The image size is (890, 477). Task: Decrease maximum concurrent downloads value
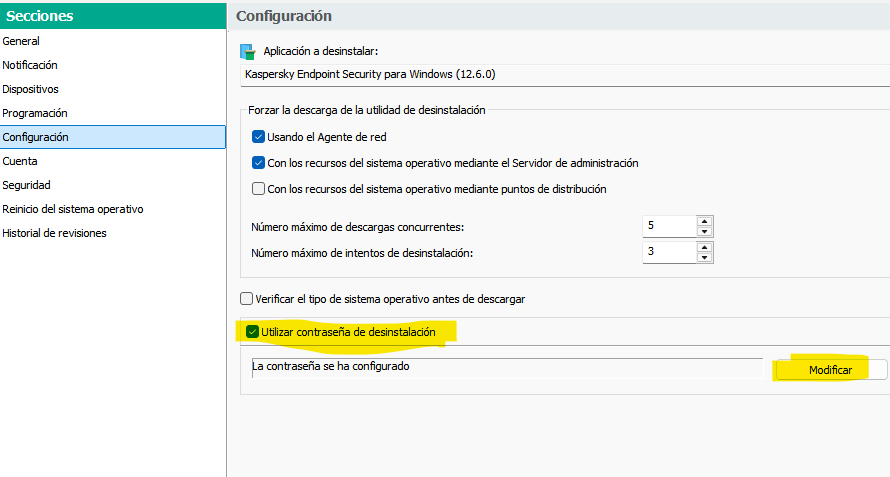(704, 231)
